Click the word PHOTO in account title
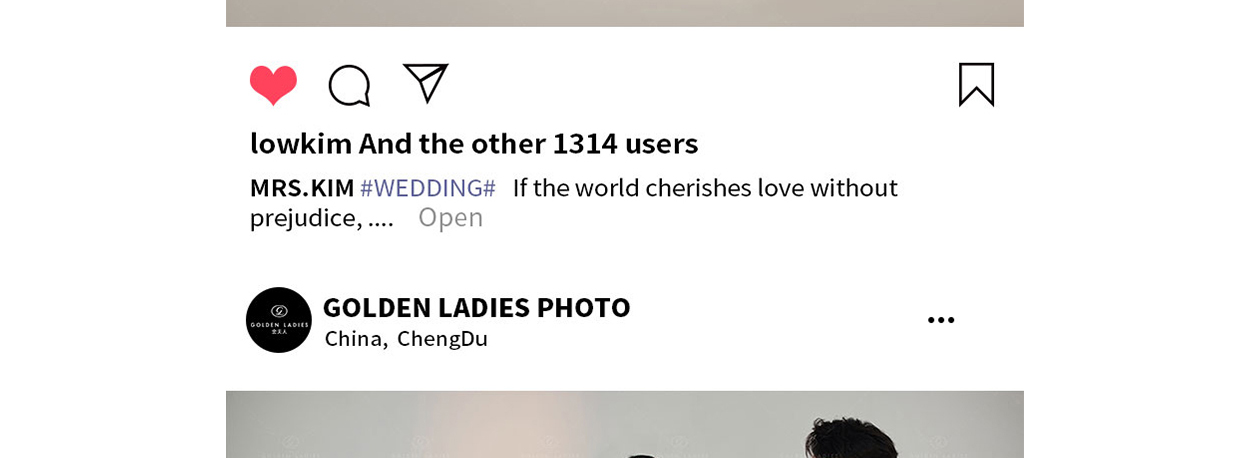Image resolution: width=1250 pixels, height=458 pixels. click(583, 307)
